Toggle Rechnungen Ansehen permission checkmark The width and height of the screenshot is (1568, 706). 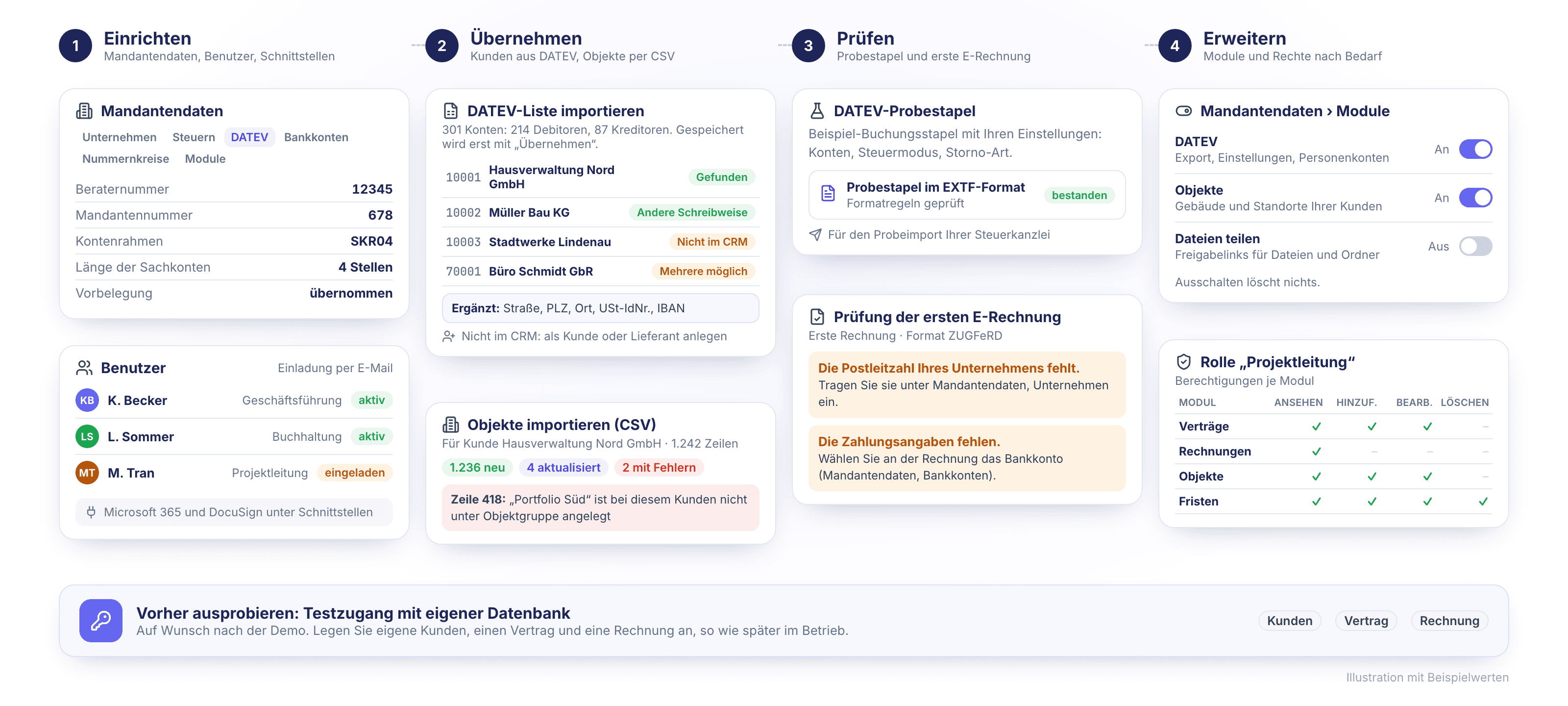[1317, 452]
